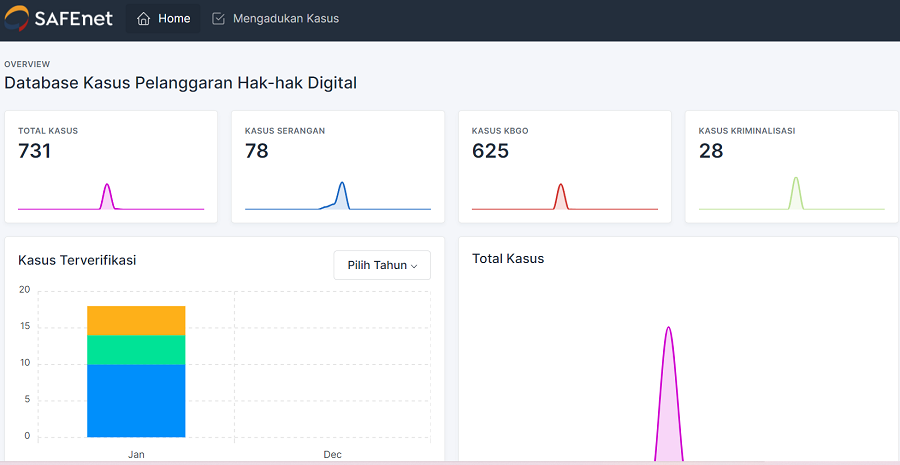This screenshot has width=900, height=465.
Task: Click the Mengadukan Kasus checkbox icon
Action: 219,19
